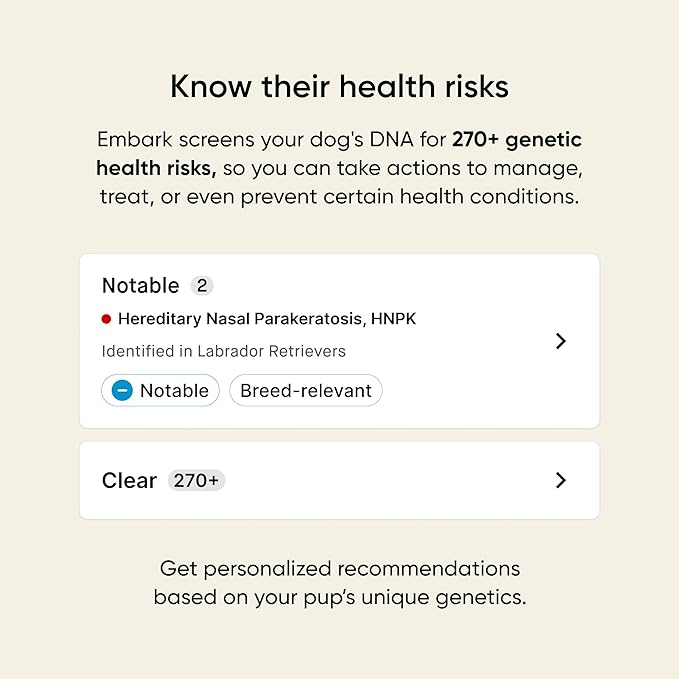Viewport: 679px width, 679px height.
Task: Click based on your pup's unique genetics
Action: click(339, 598)
